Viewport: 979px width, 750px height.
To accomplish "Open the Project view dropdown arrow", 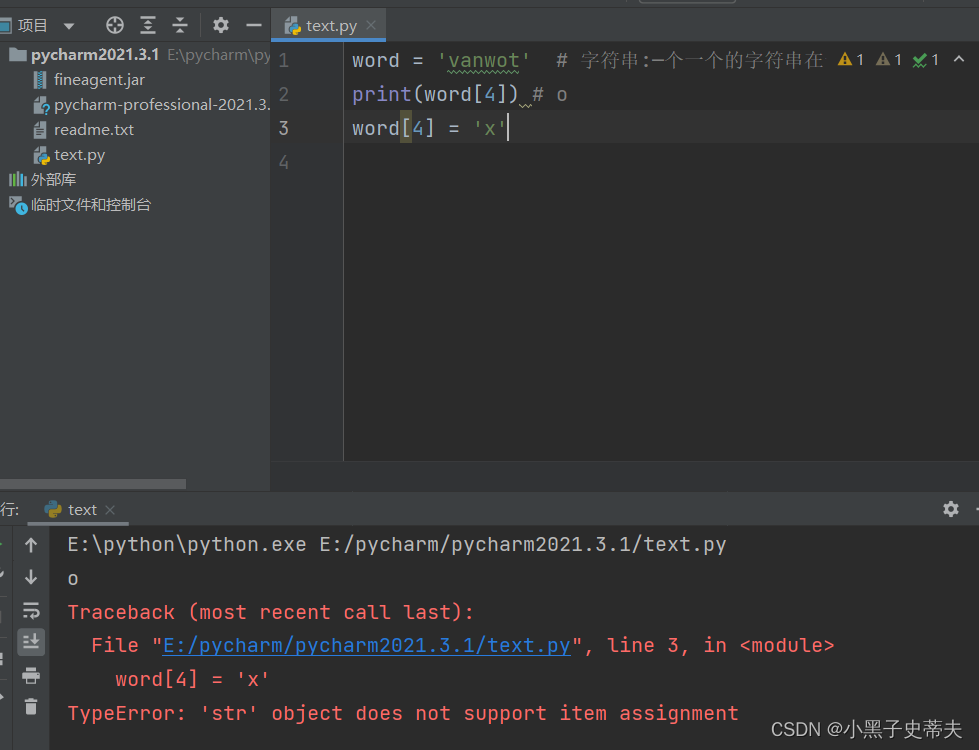I will (69, 26).
